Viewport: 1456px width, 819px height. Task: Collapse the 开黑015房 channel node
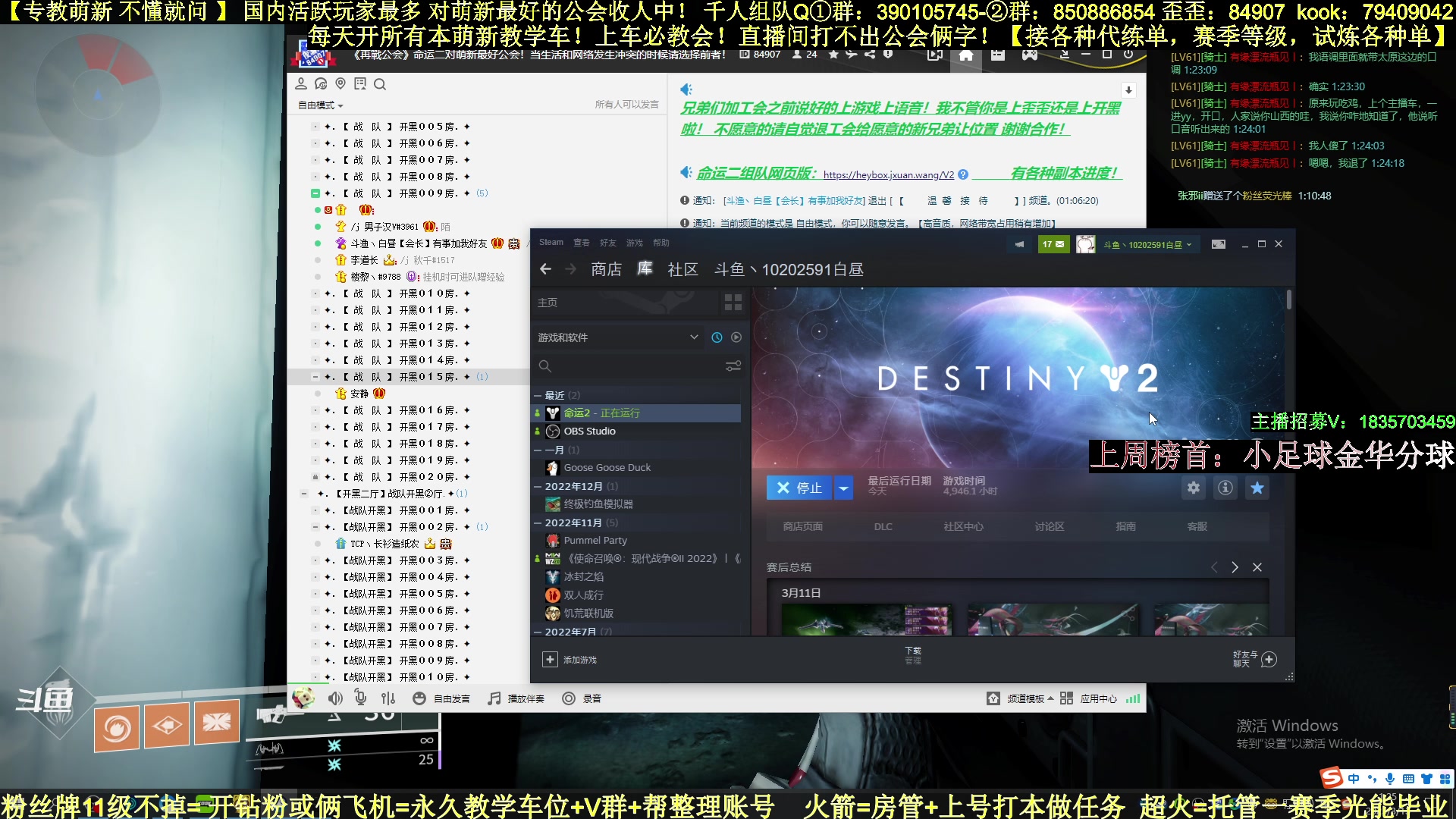(x=315, y=377)
